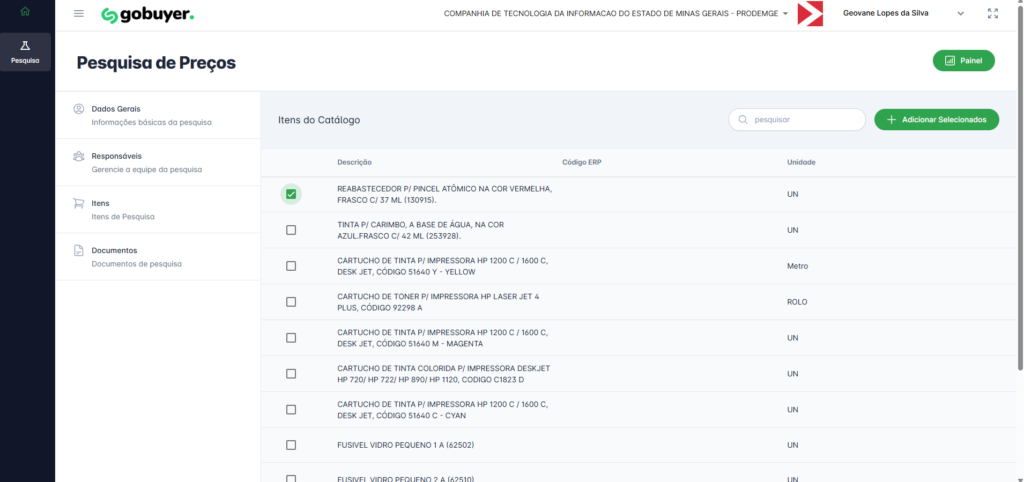
Task: Click the Painel button
Action: 963,61
